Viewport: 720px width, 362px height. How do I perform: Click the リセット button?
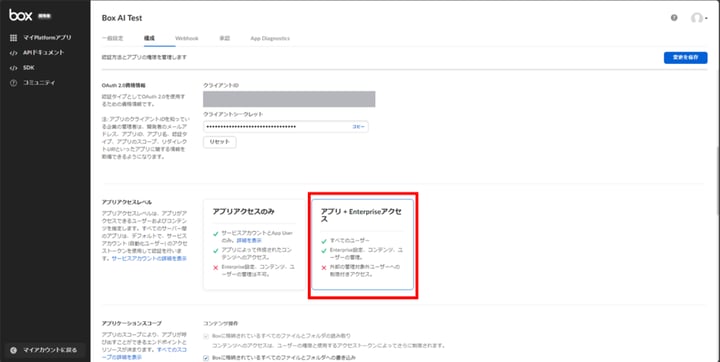pos(219,142)
